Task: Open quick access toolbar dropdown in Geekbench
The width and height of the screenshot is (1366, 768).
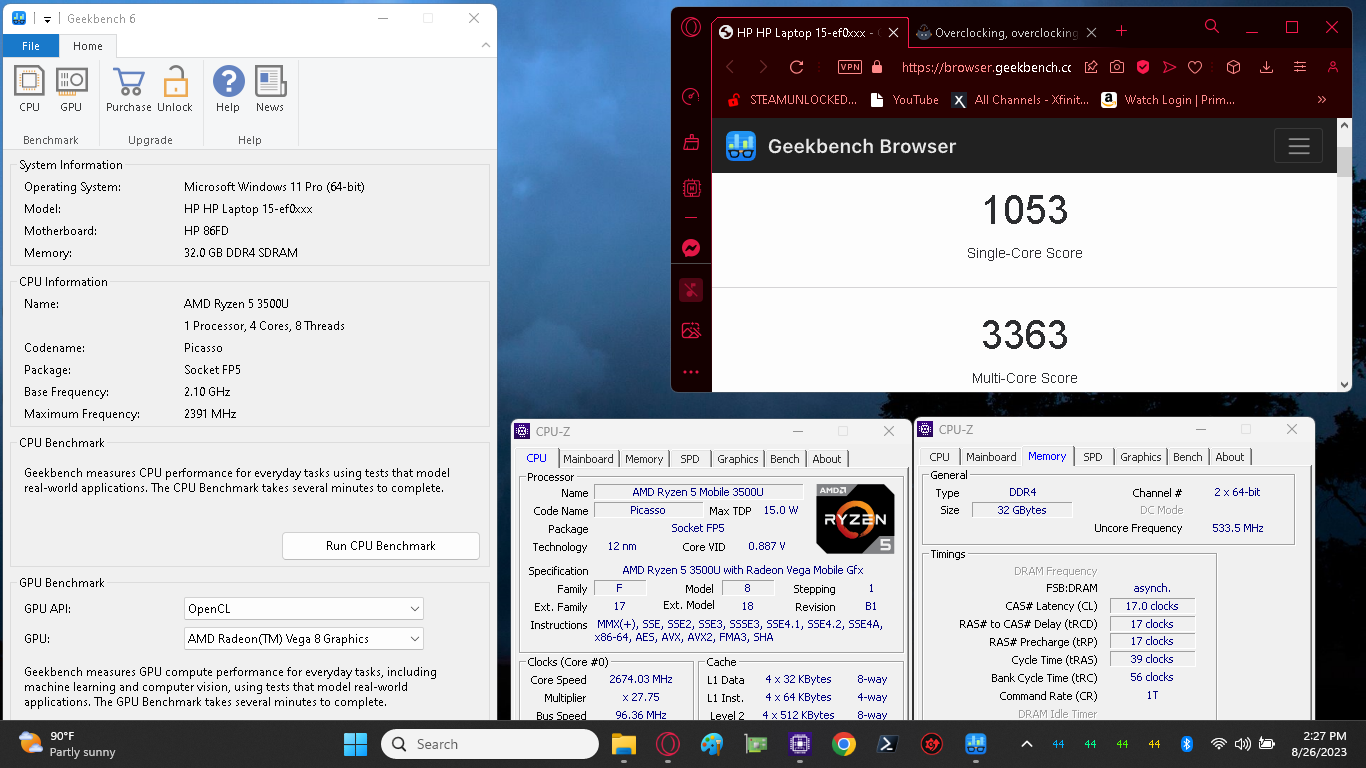Action: [x=47, y=19]
